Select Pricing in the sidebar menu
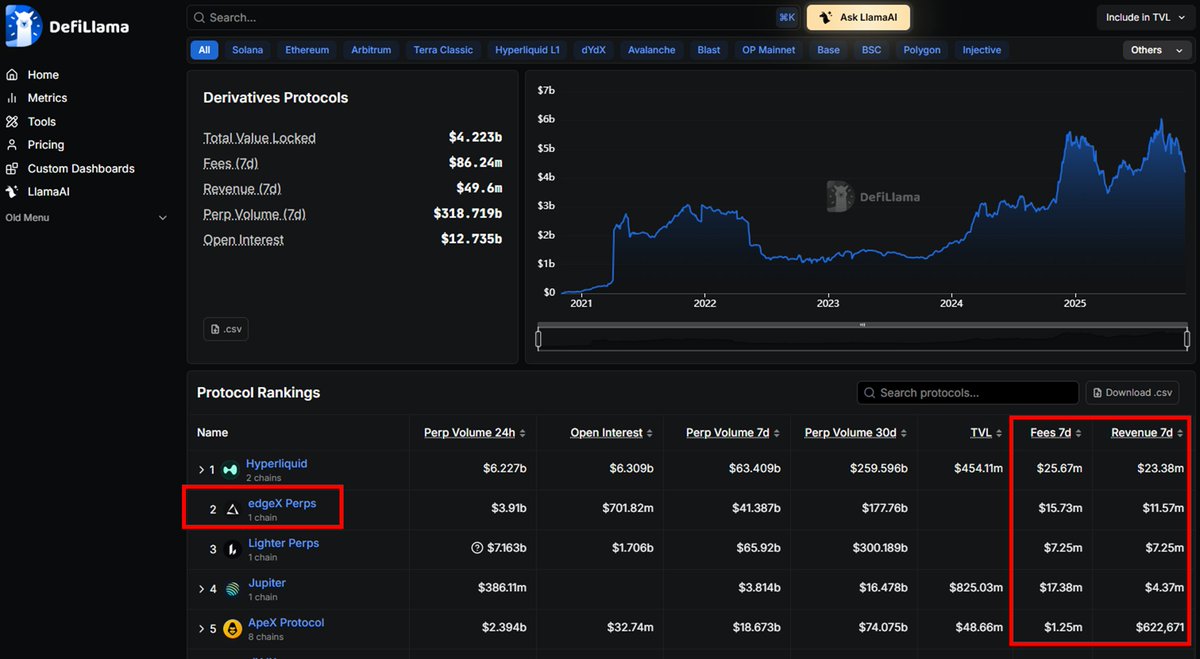The width and height of the screenshot is (1200, 659). click(x=13, y=144)
